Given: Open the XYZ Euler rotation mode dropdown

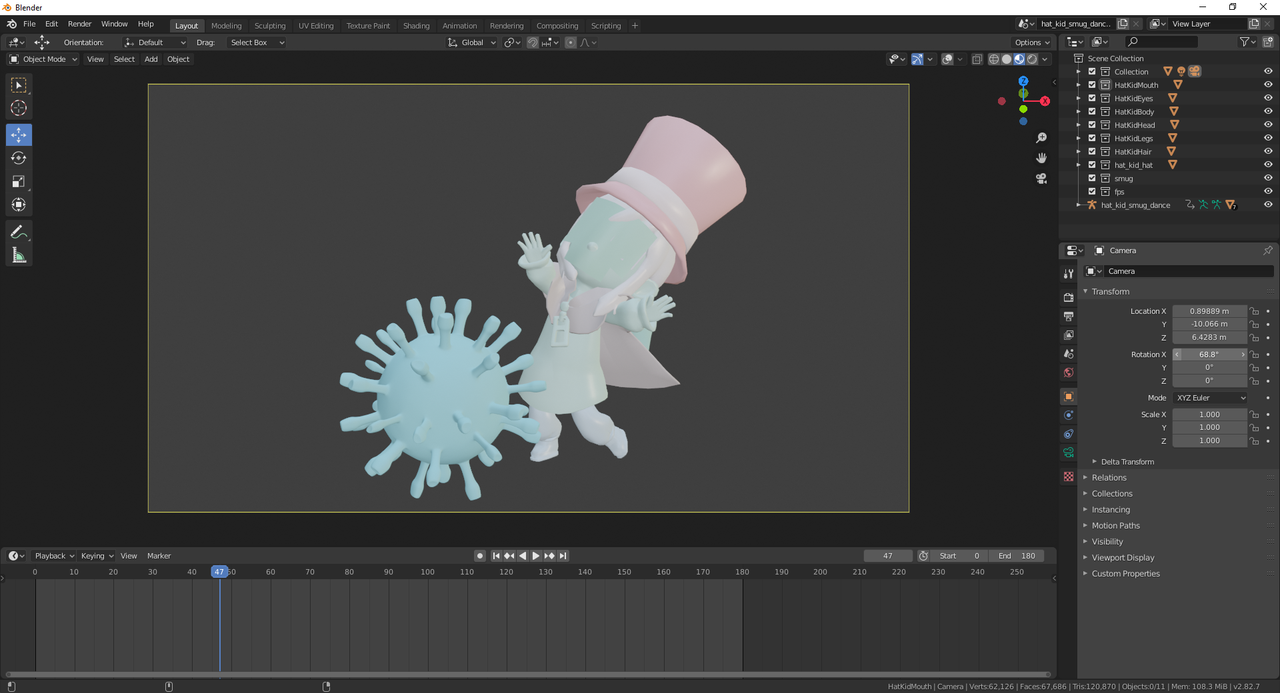Looking at the screenshot, I should click(1210, 398).
